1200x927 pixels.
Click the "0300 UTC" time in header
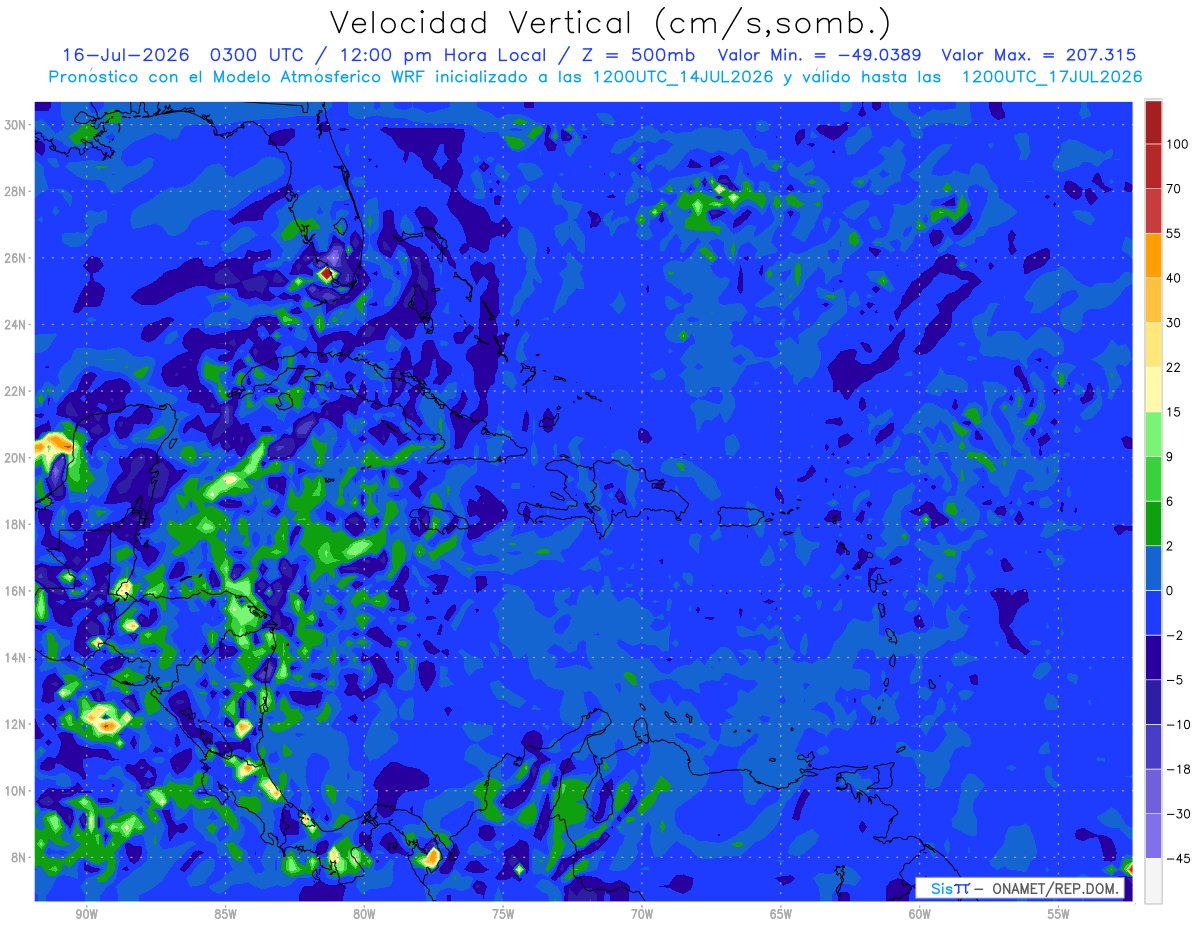(260, 55)
